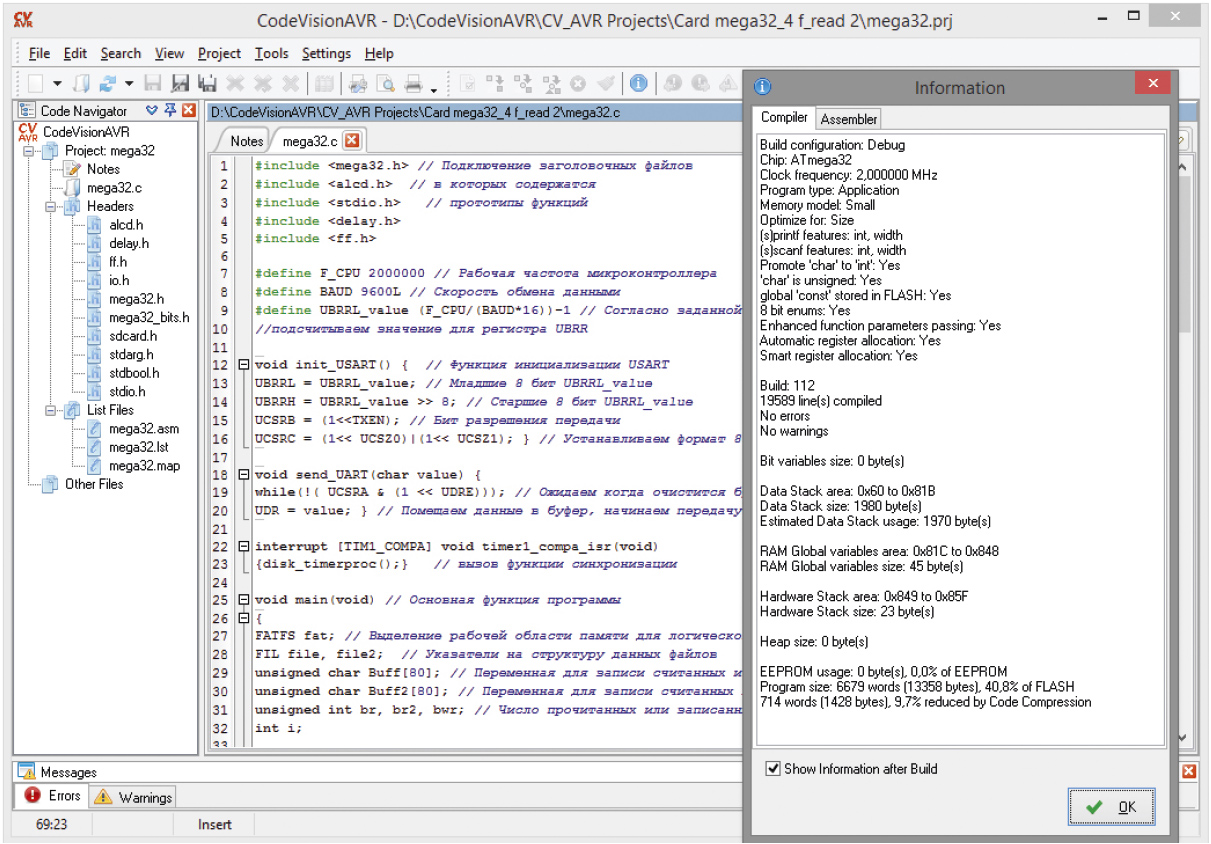Select the Other Files tree node

94,484
